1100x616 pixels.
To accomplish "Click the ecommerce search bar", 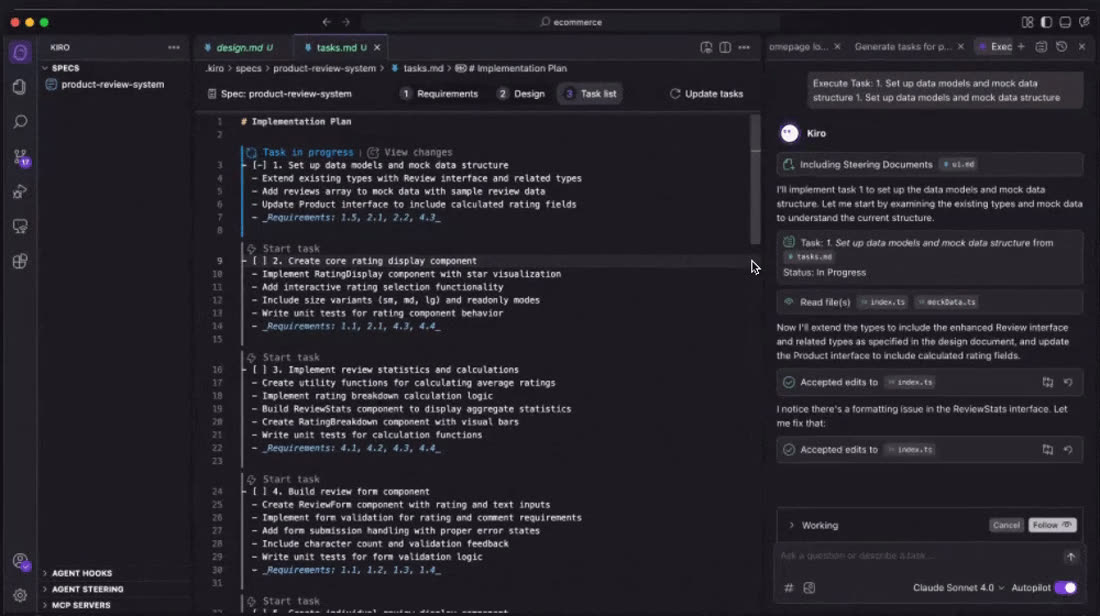I will coord(570,22).
